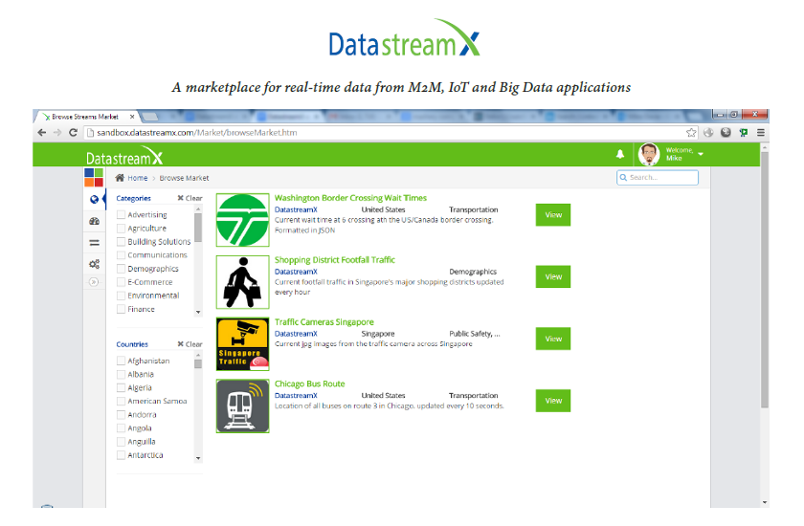Open Chicago Bus Route title link

tap(310, 384)
